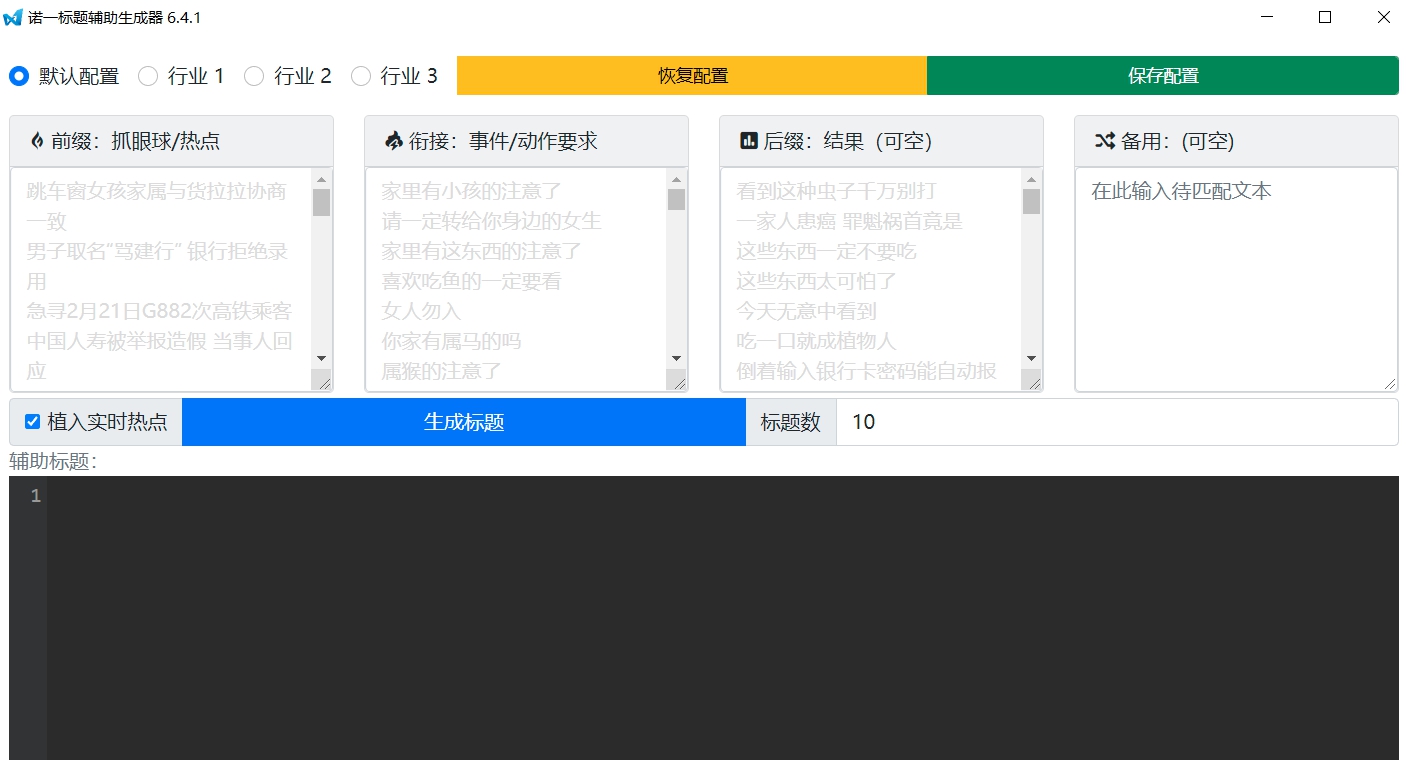Click the droplet icon on the 前缀 panel header
1406x760 pixels.
point(37,140)
